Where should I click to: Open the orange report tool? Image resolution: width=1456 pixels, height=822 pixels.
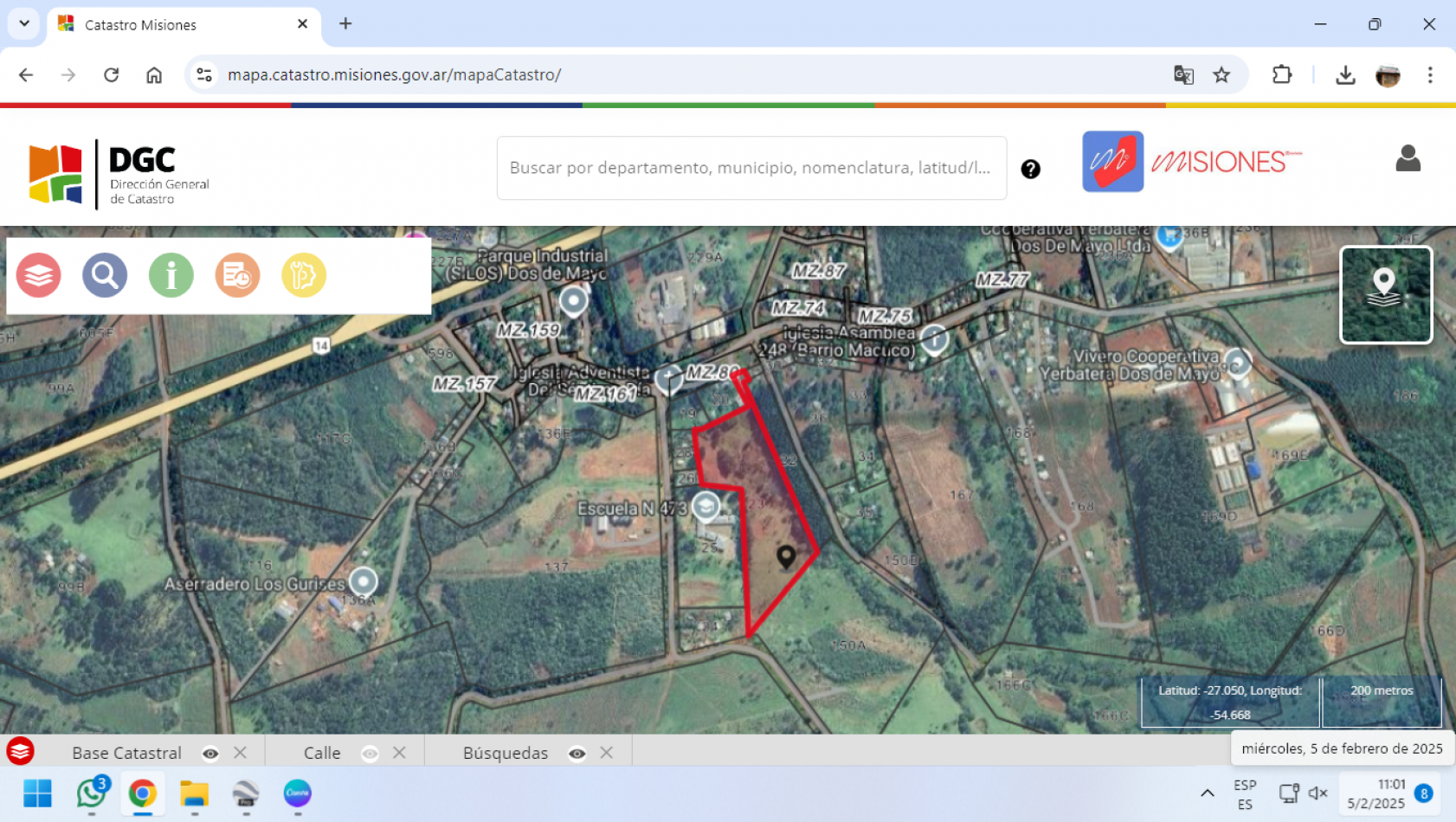pos(237,275)
